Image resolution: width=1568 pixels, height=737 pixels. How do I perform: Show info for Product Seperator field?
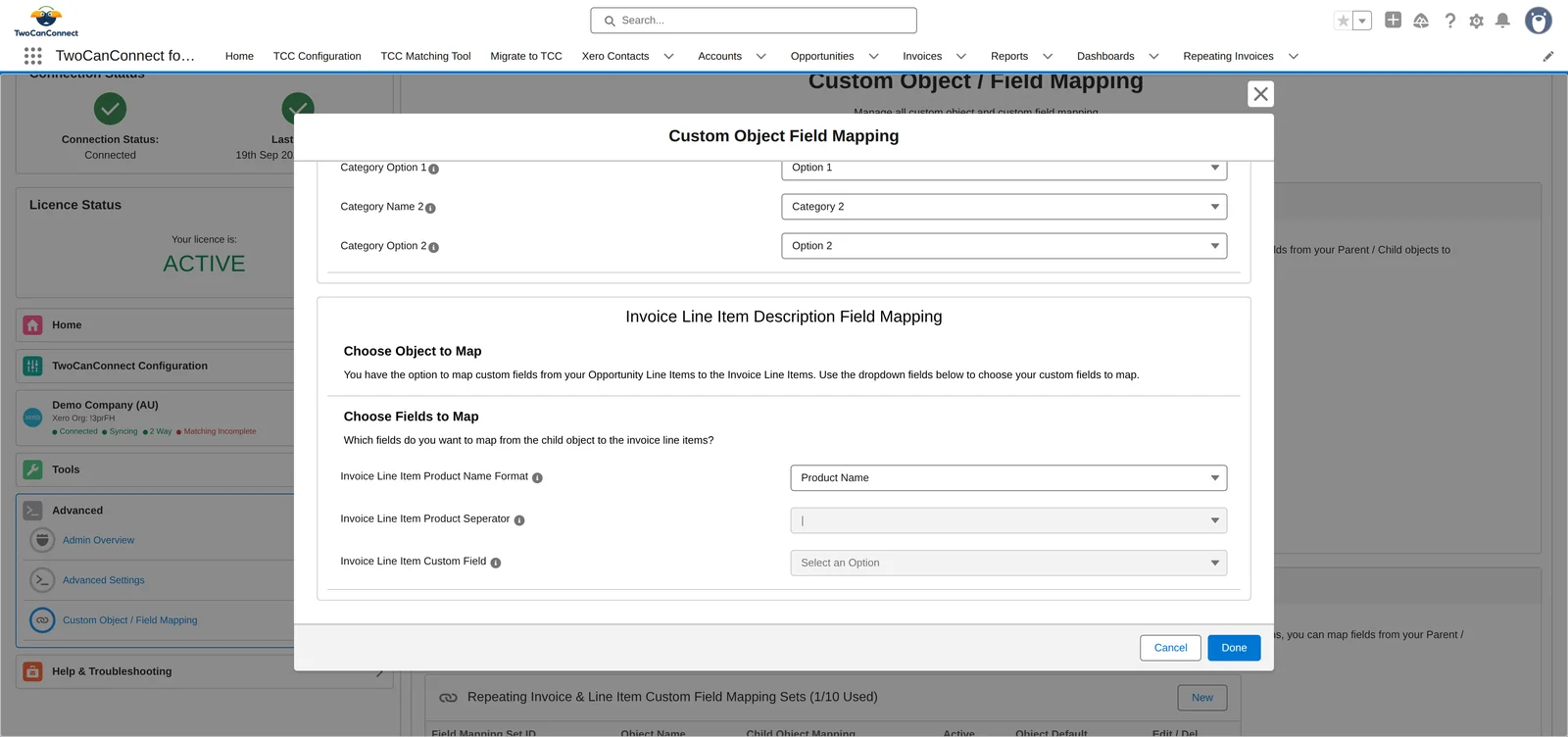point(519,520)
